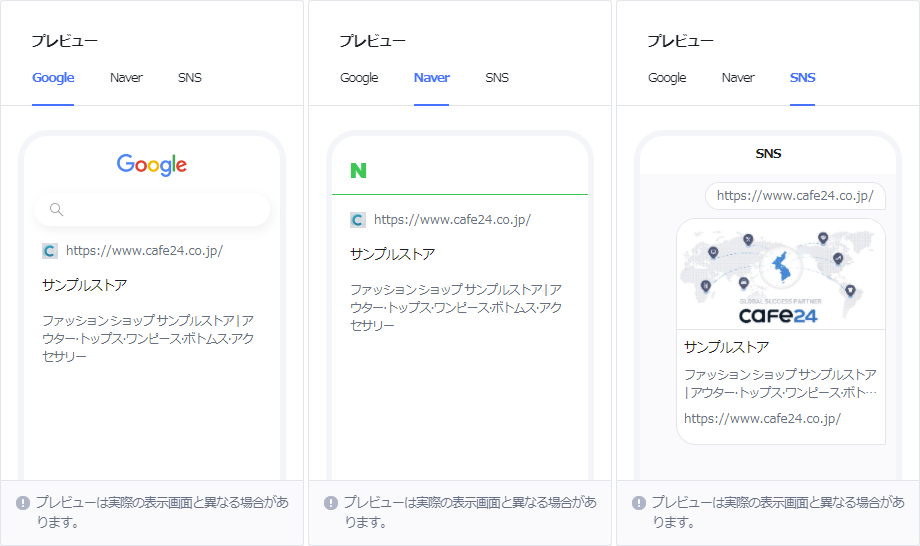Viewport: 920px width, 546px height.
Task: Click the cafe24 favicon in the Naver preview
Action: point(357,220)
